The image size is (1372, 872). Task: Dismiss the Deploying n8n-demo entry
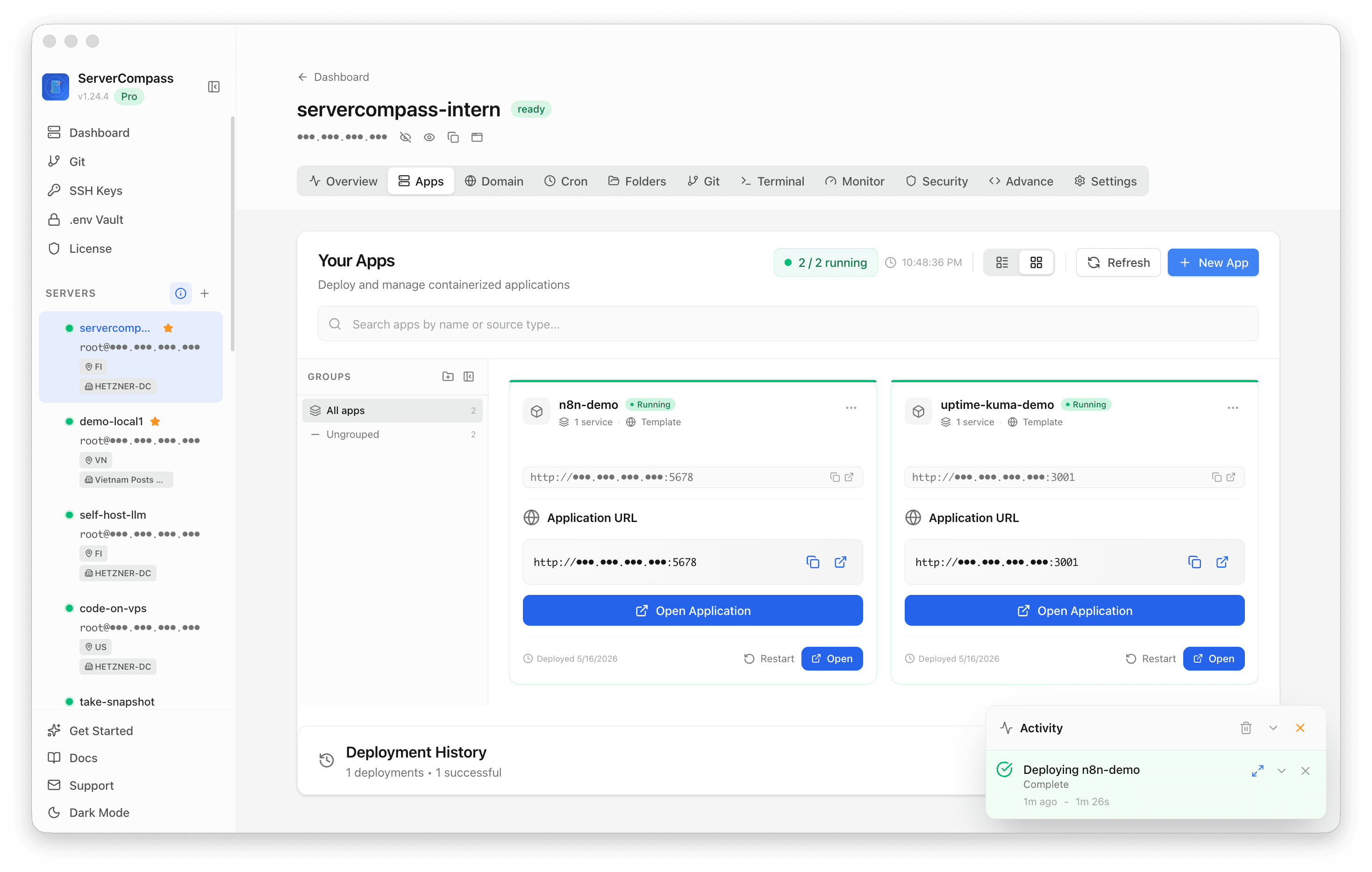point(1305,771)
